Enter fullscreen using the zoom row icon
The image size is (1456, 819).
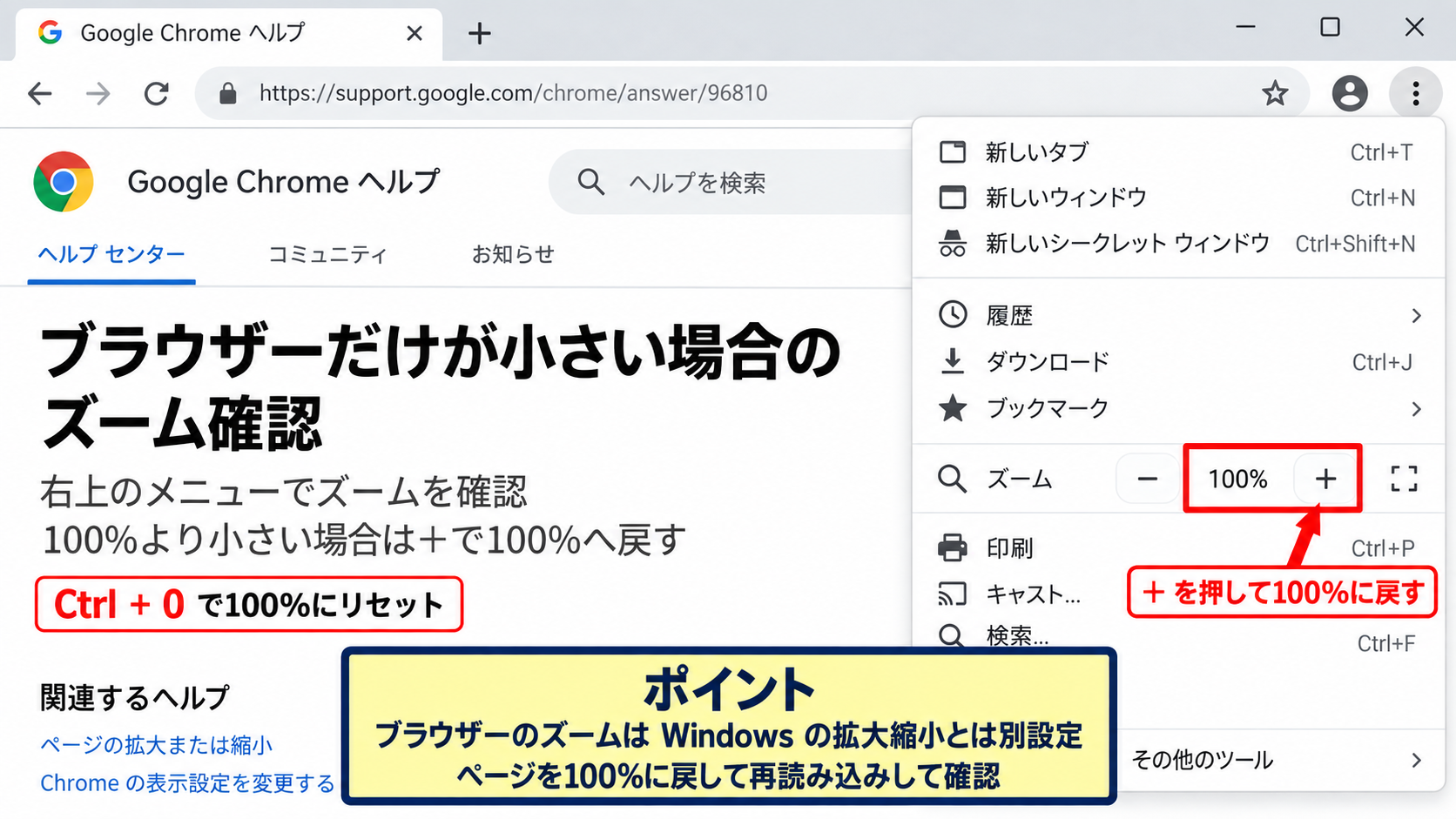pos(1404,479)
